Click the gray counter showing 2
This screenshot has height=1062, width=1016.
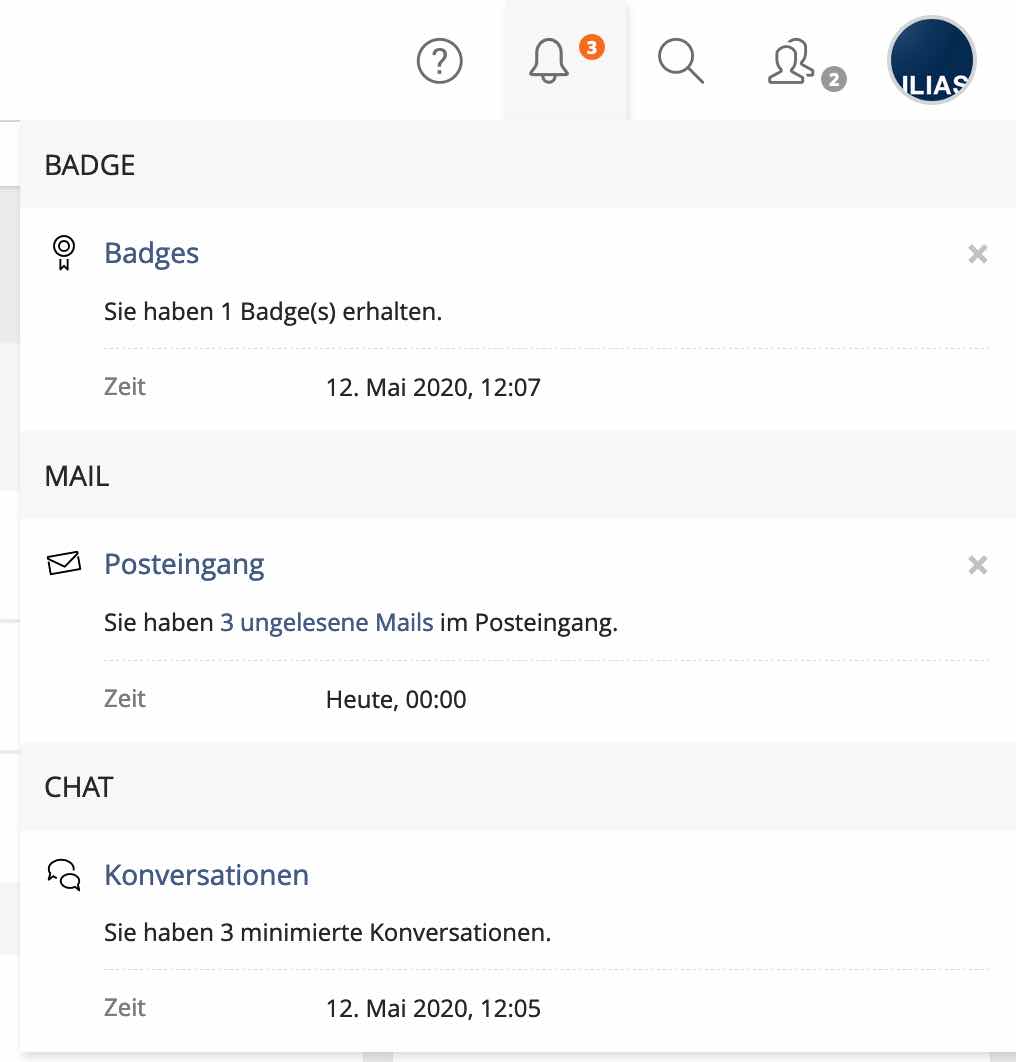(834, 79)
